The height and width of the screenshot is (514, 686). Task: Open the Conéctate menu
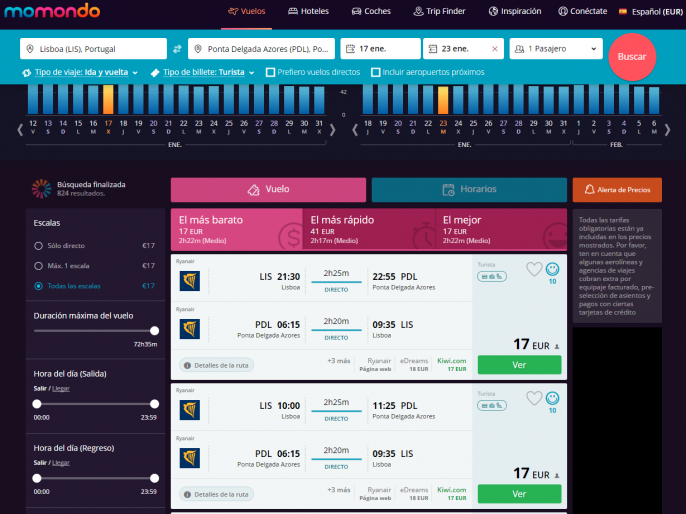(583, 11)
